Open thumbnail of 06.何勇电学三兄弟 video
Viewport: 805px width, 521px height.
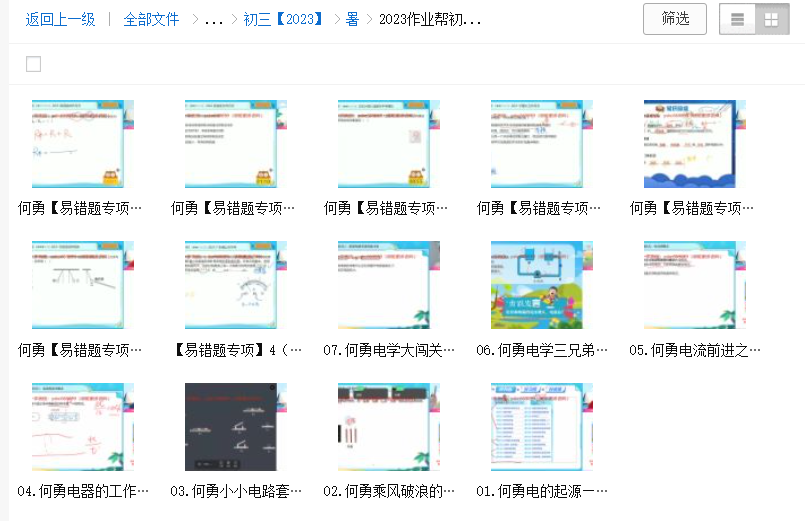(542, 285)
